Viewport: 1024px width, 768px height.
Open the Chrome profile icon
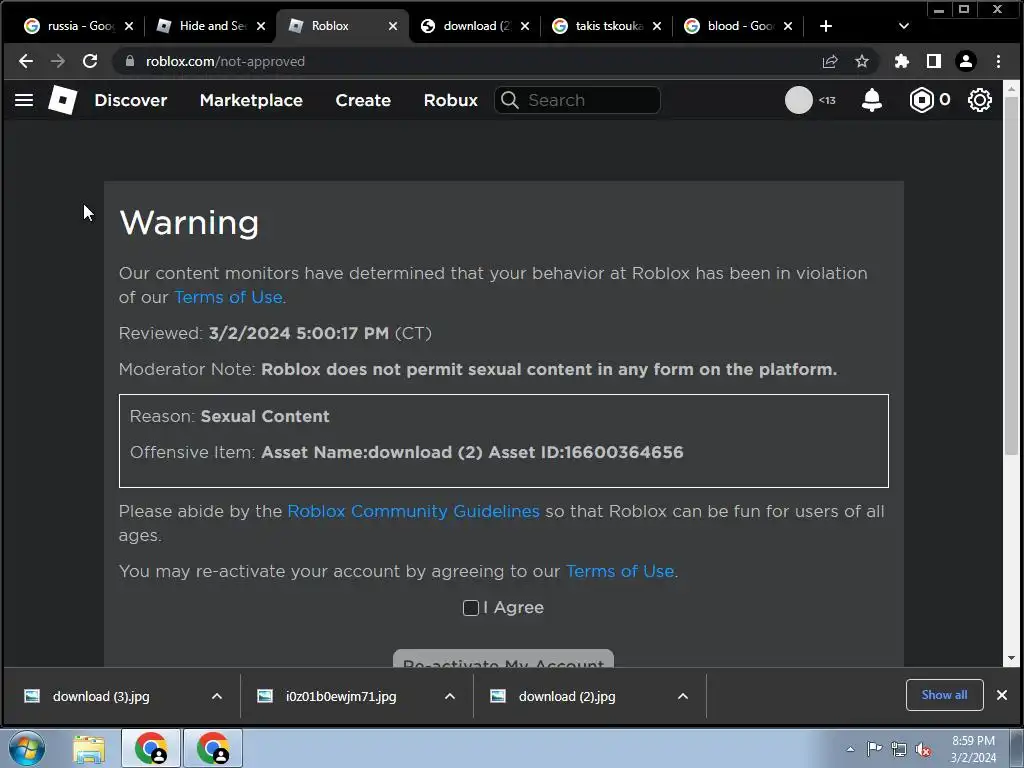pyautogui.click(x=966, y=61)
